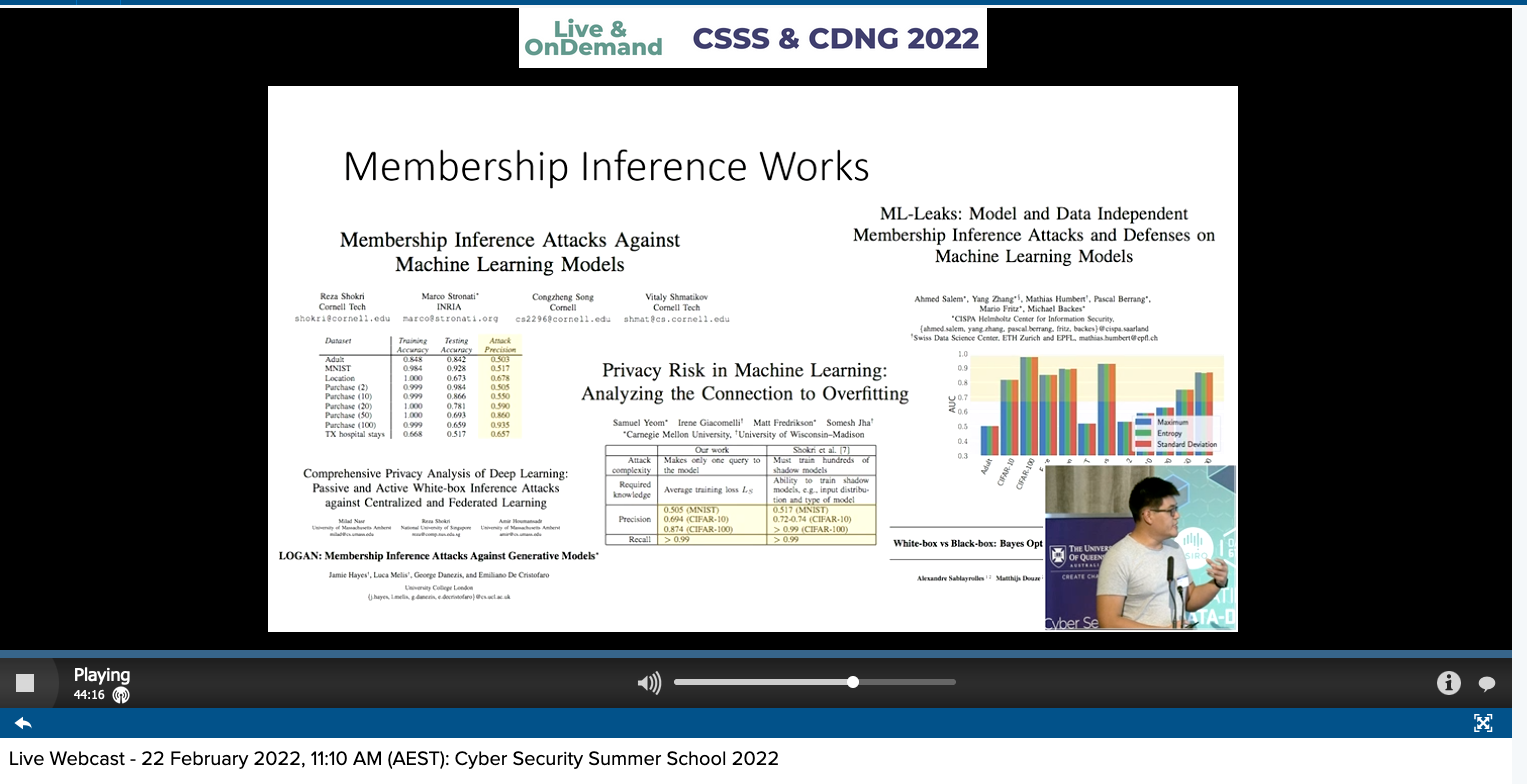Click the 44:16 elapsed time readout
1527x784 pixels.
tap(89, 695)
